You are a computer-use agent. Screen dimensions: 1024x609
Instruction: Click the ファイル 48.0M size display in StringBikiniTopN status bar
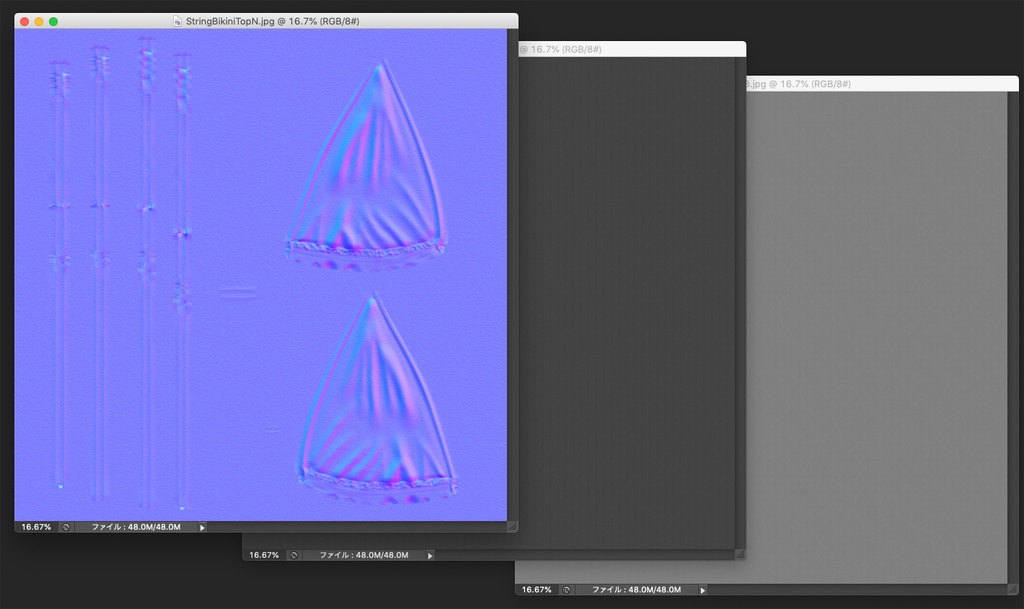pyautogui.click(x=135, y=526)
